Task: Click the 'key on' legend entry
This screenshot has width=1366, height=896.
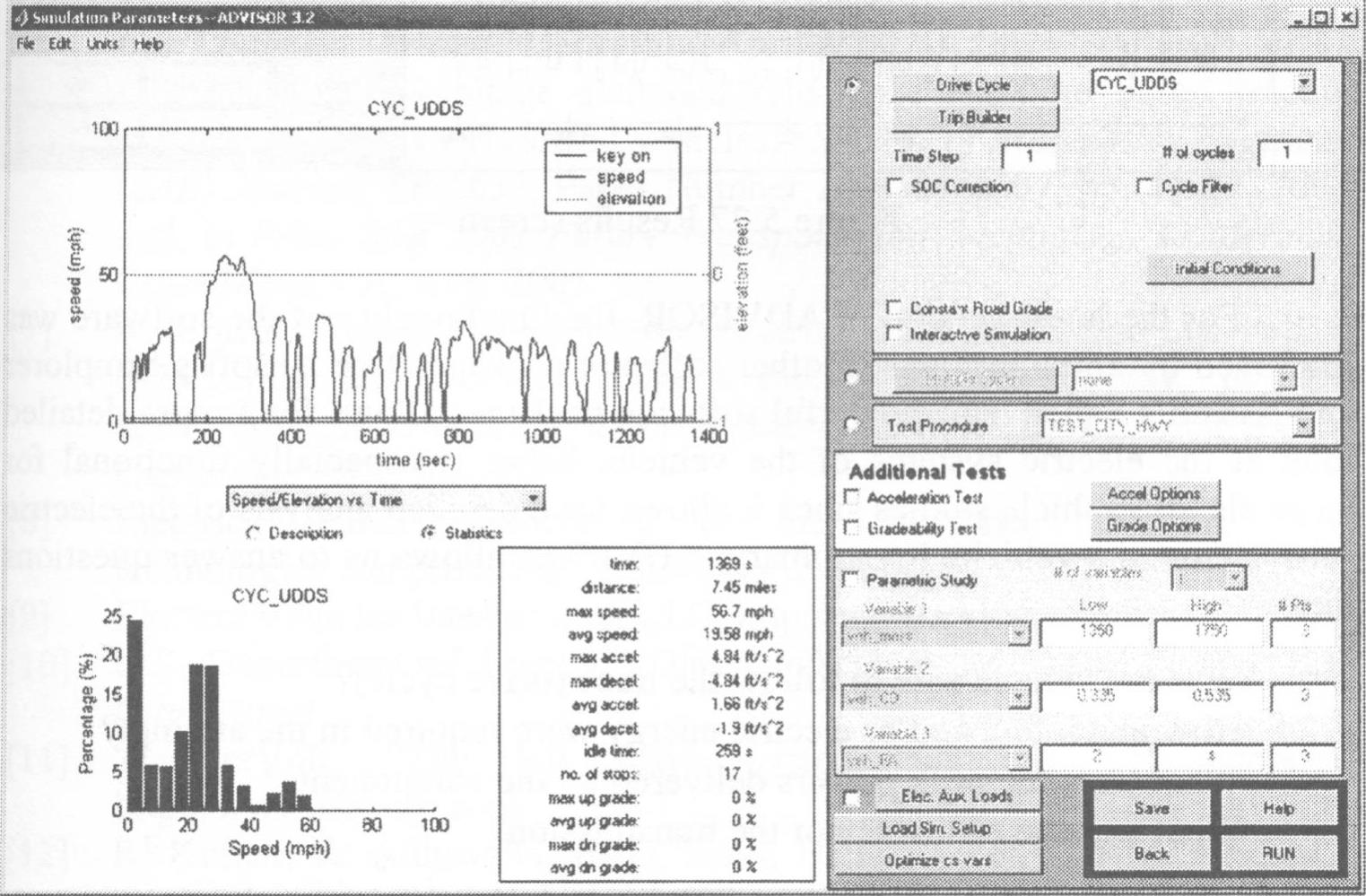Action: pos(623,156)
